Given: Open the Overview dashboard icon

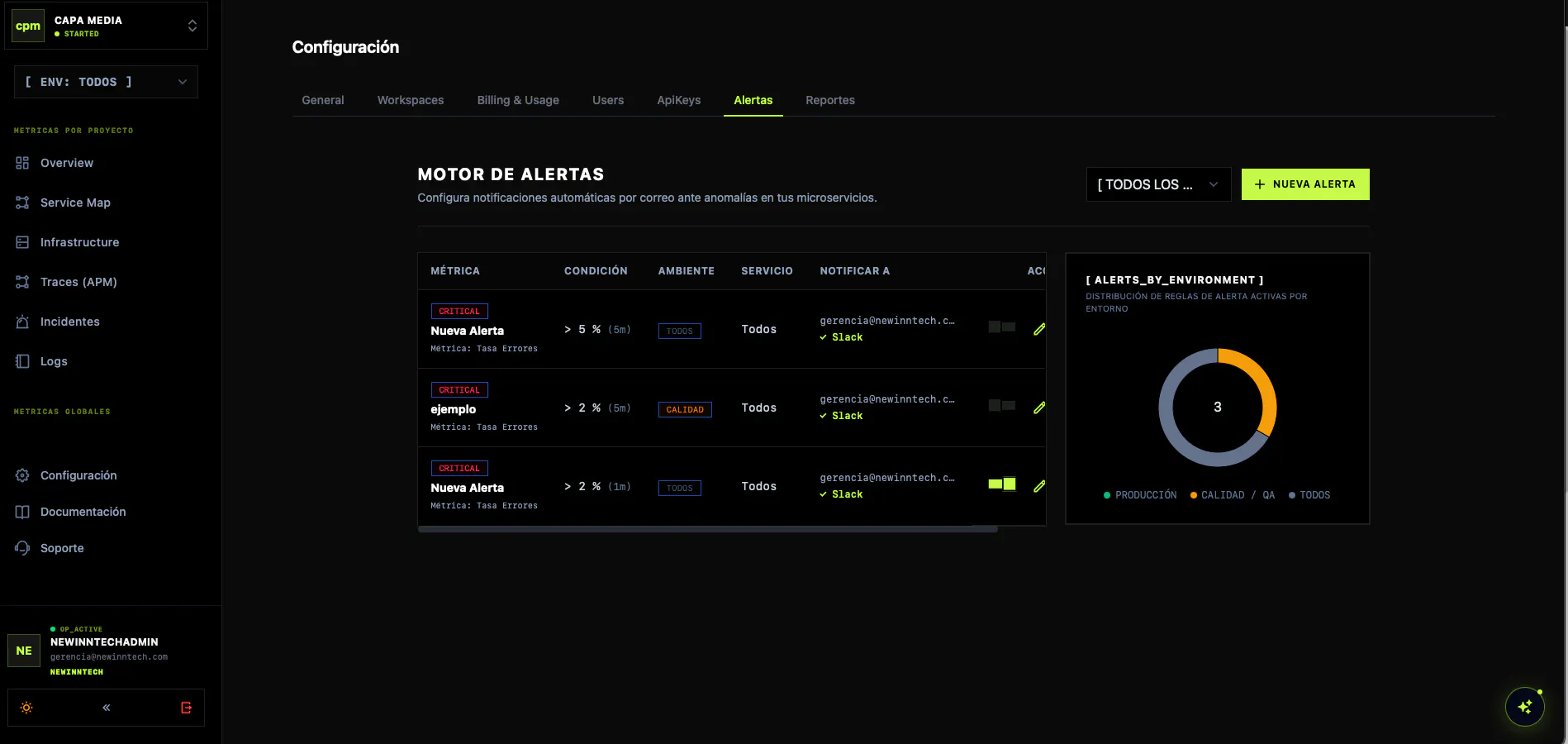Looking at the screenshot, I should 22,163.
